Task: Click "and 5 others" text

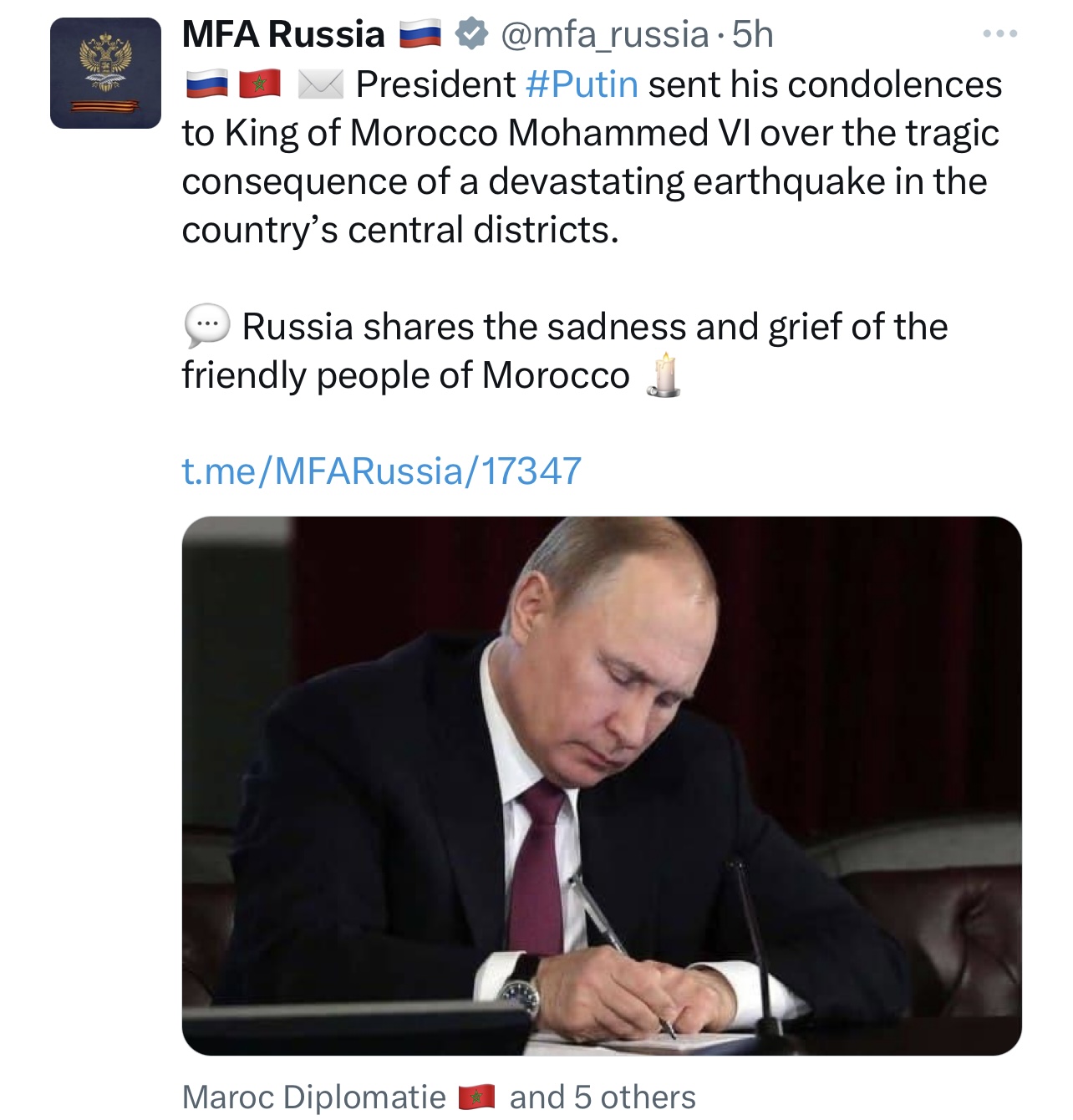Action: (x=603, y=1097)
